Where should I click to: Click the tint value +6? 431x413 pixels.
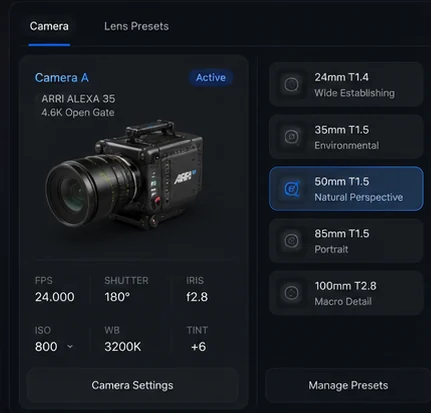pos(199,347)
